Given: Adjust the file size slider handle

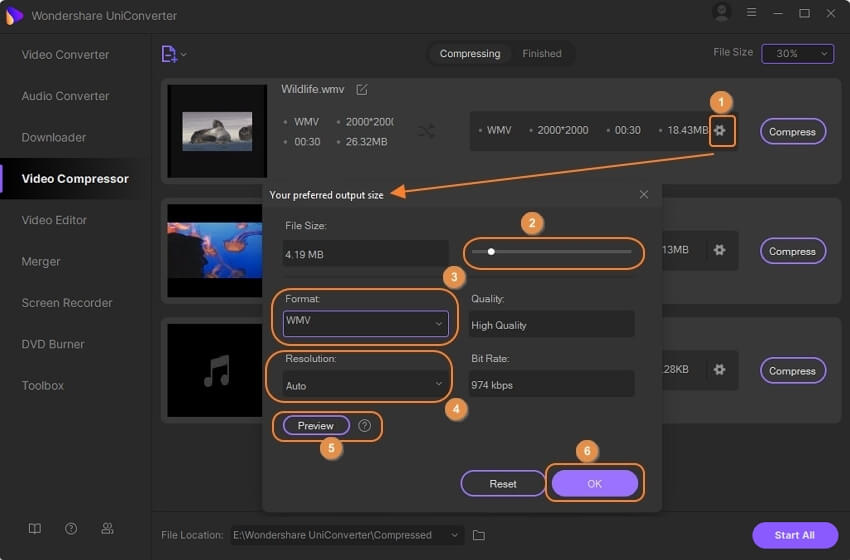Looking at the screenshot, I should tap(491, 252).
